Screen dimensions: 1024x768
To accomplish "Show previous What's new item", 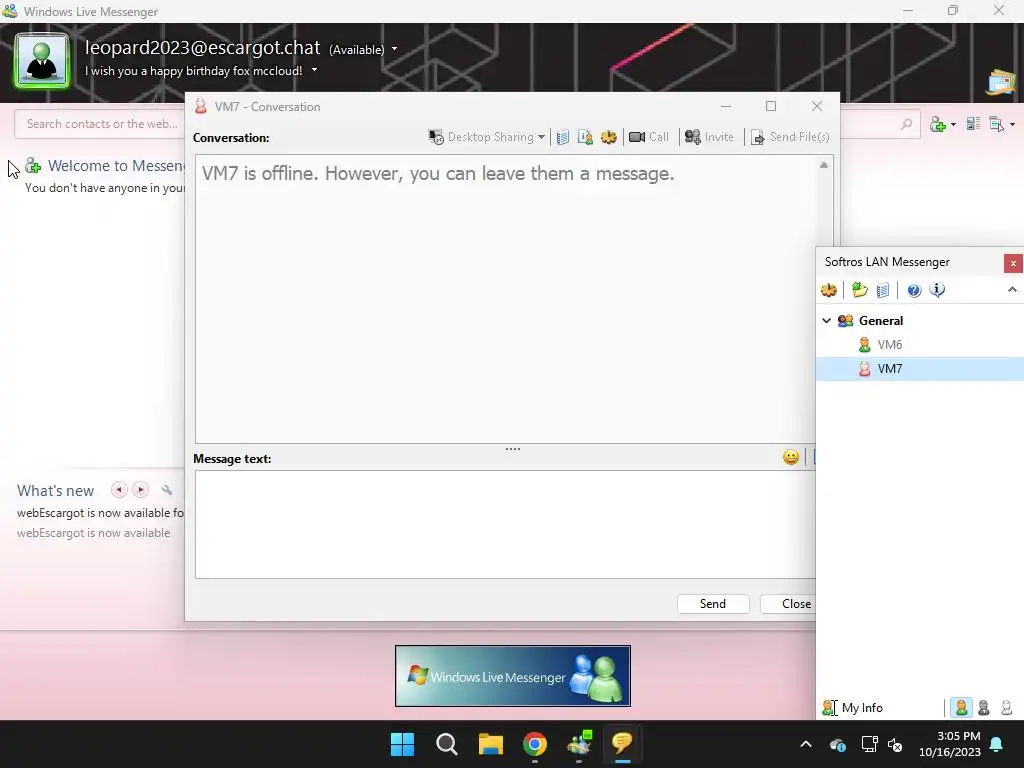I will [x=119, y=490].
